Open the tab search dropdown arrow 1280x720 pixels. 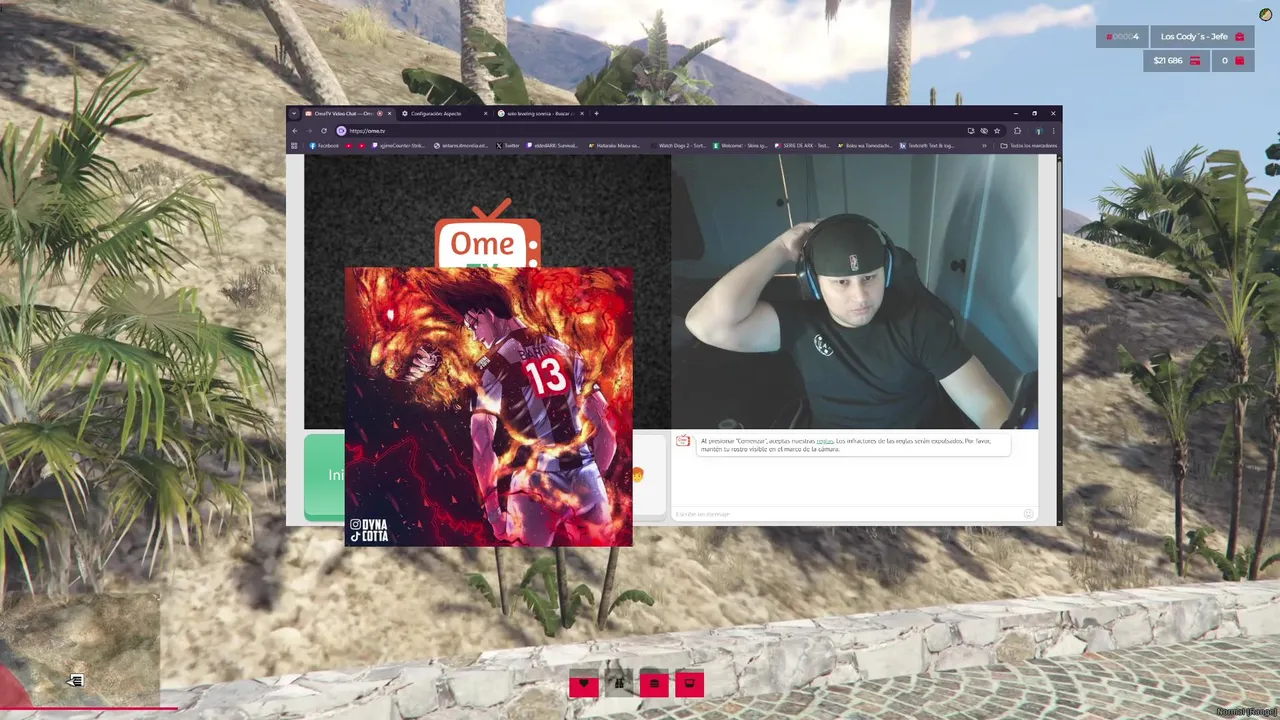click(294, 113)
